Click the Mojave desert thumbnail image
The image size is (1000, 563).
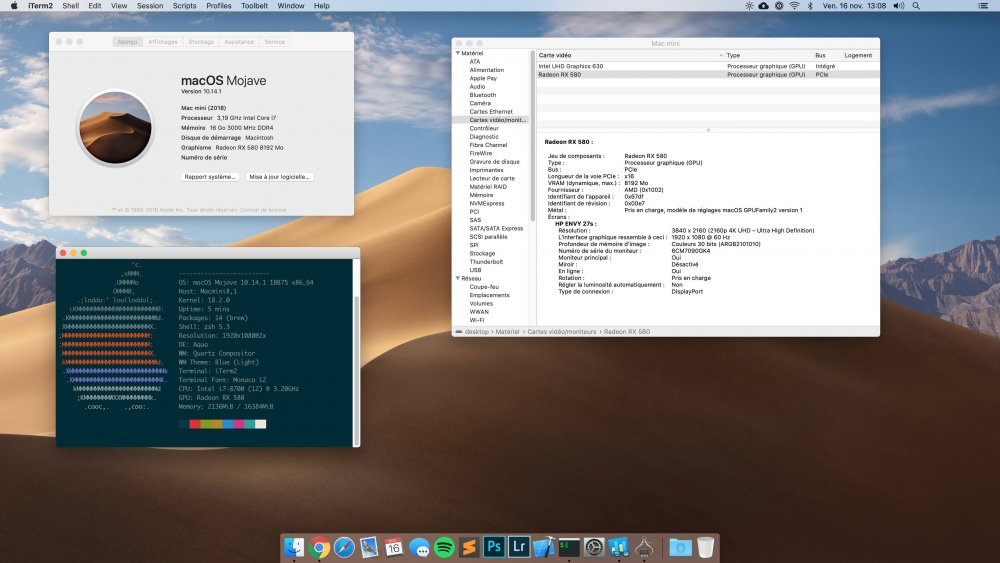pos(115,128)
